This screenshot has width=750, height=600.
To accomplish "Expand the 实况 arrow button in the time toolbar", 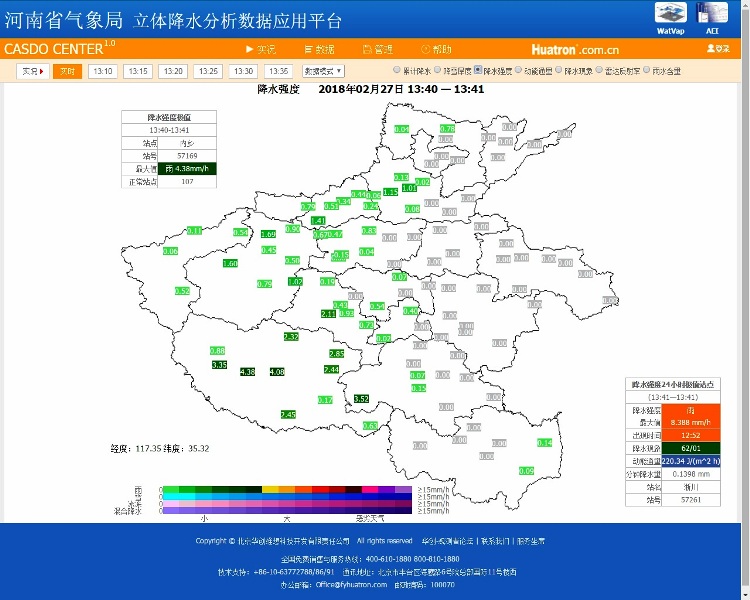I will pos(32,71).
